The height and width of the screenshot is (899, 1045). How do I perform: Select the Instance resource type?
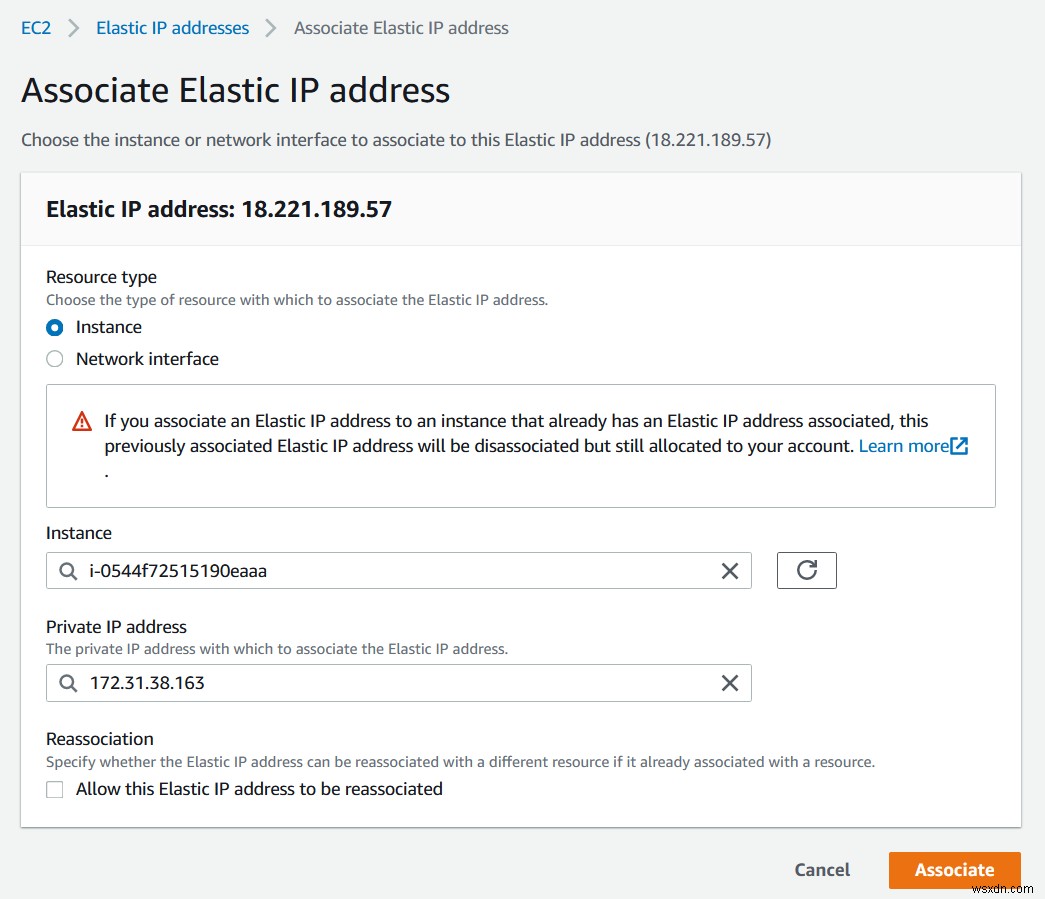click(x=55, y=327)
